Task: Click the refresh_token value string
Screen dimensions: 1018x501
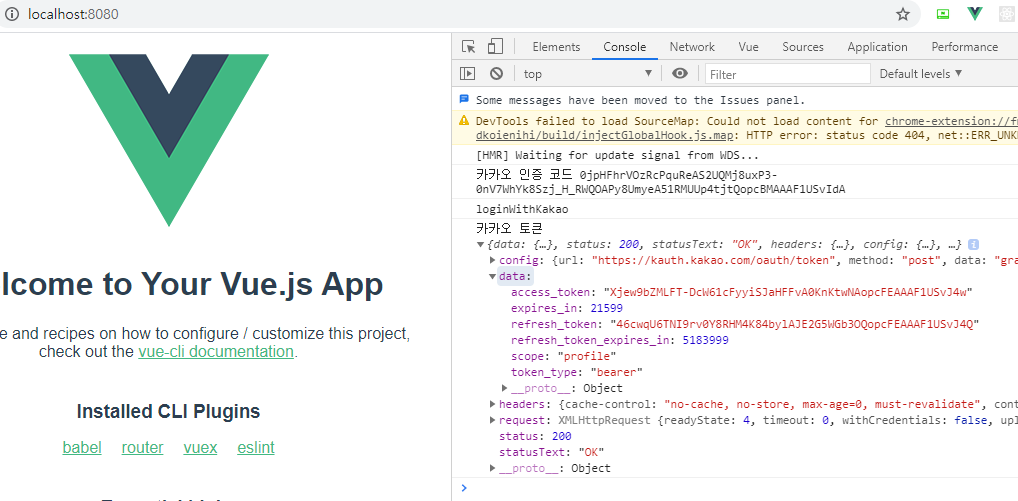Action: pyautogui.click(x=794, y=324)
